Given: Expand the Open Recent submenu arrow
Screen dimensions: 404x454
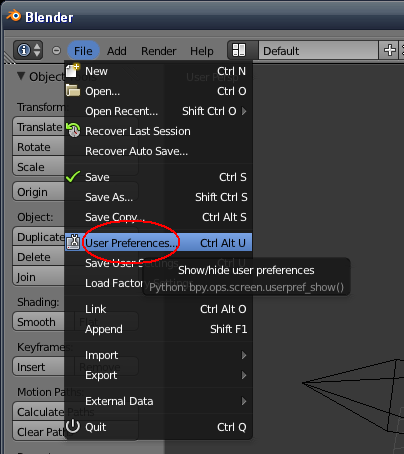Looking at the screenshot, I should (244, 111).
